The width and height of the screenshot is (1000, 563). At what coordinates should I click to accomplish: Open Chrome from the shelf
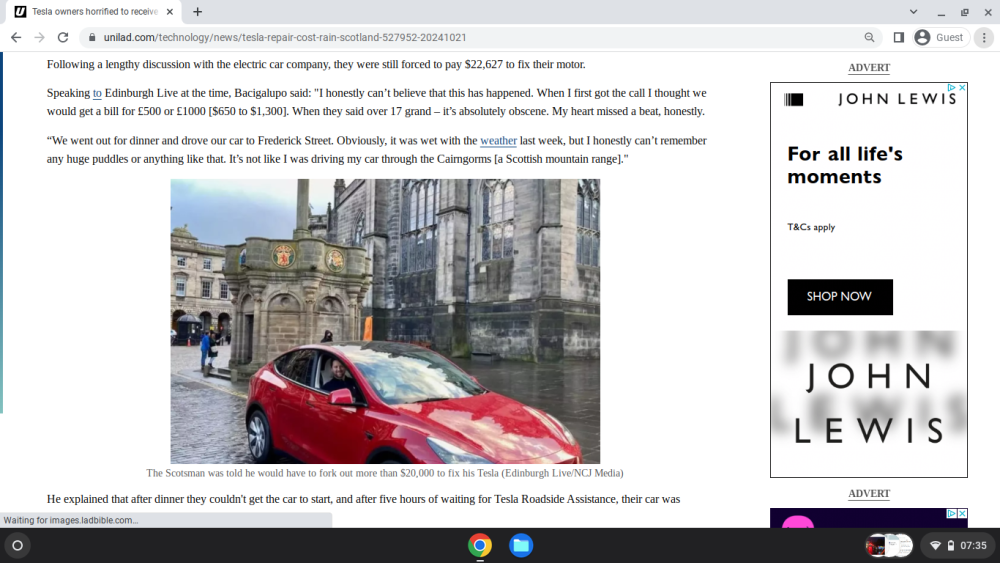[480, 546]
